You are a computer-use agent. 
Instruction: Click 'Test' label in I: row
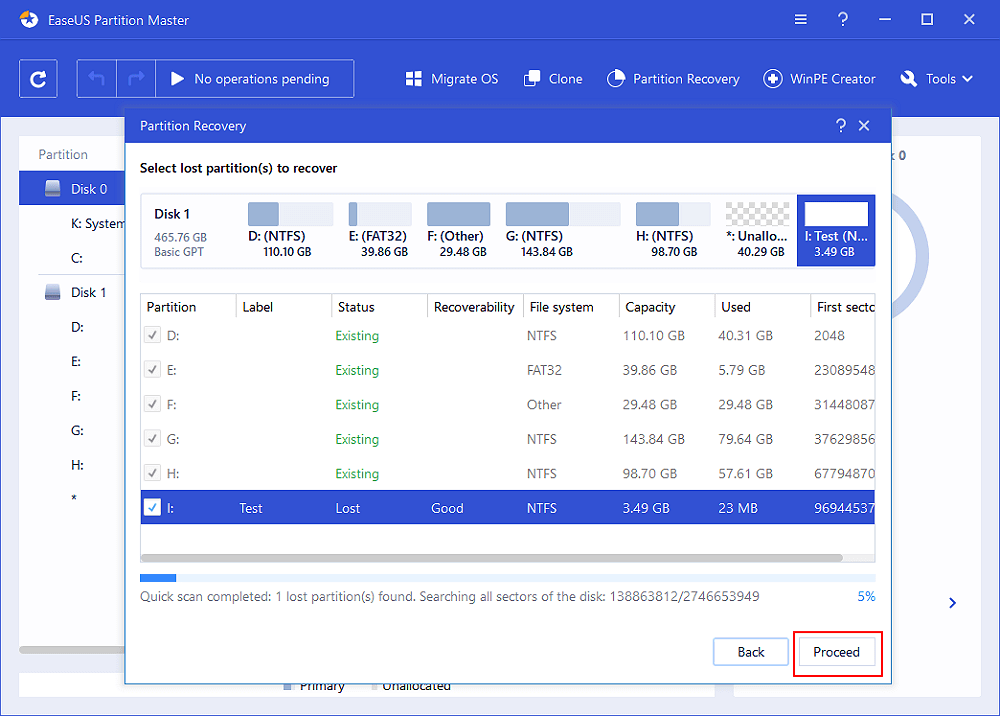(251, 508)
